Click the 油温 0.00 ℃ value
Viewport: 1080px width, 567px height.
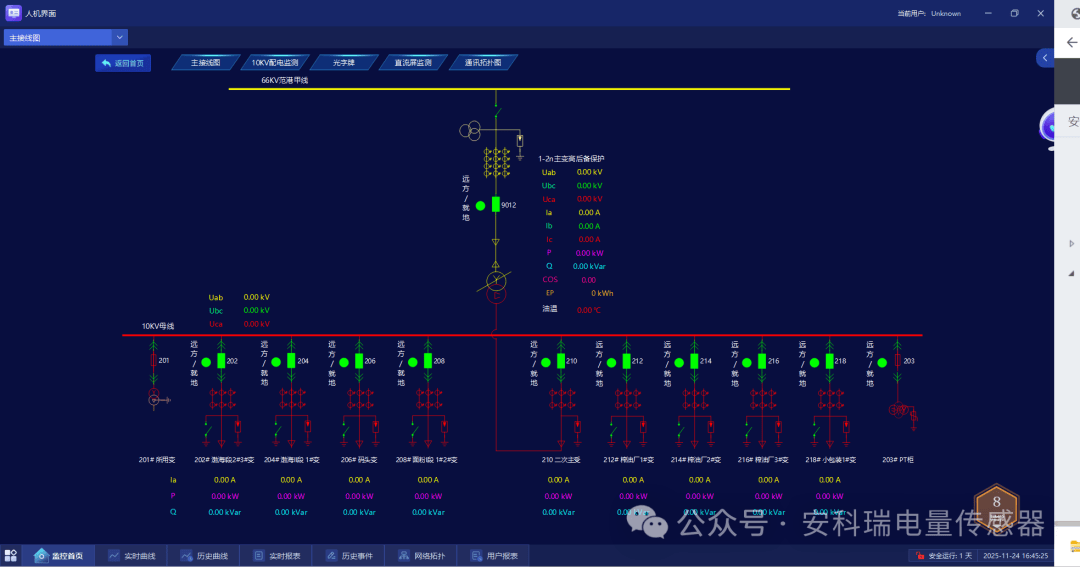coord(588,310)
